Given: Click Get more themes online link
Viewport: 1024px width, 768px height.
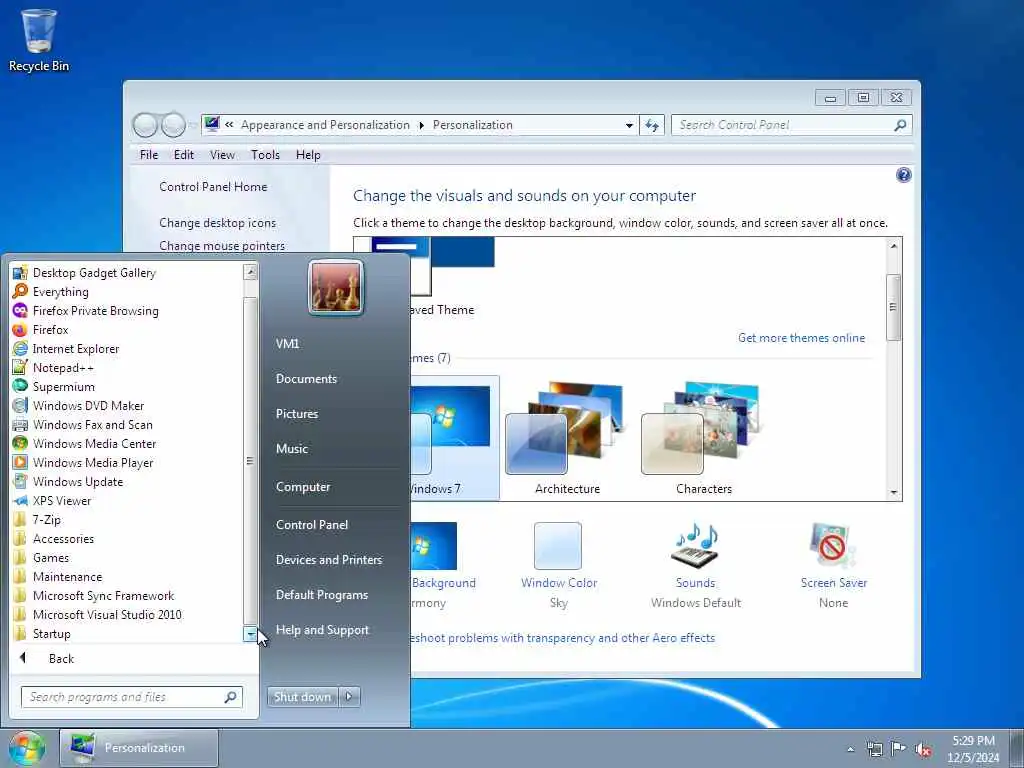Looking at the screenshot, I should click(801, 338).
